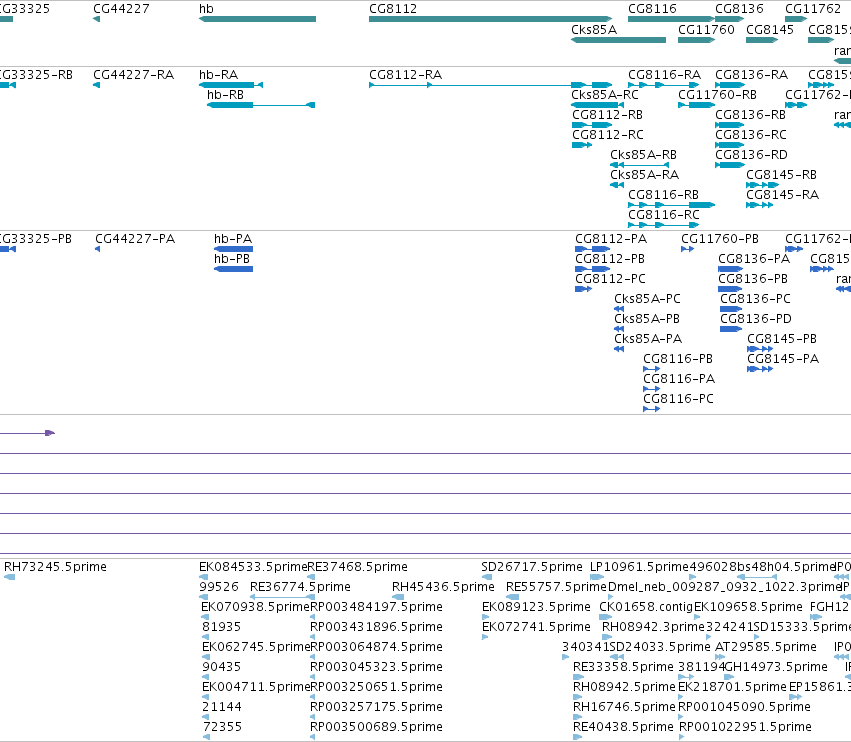Click the EK089123.5prime EST label
The height and width of the screenshot is (742, 851).
(536, 607)
